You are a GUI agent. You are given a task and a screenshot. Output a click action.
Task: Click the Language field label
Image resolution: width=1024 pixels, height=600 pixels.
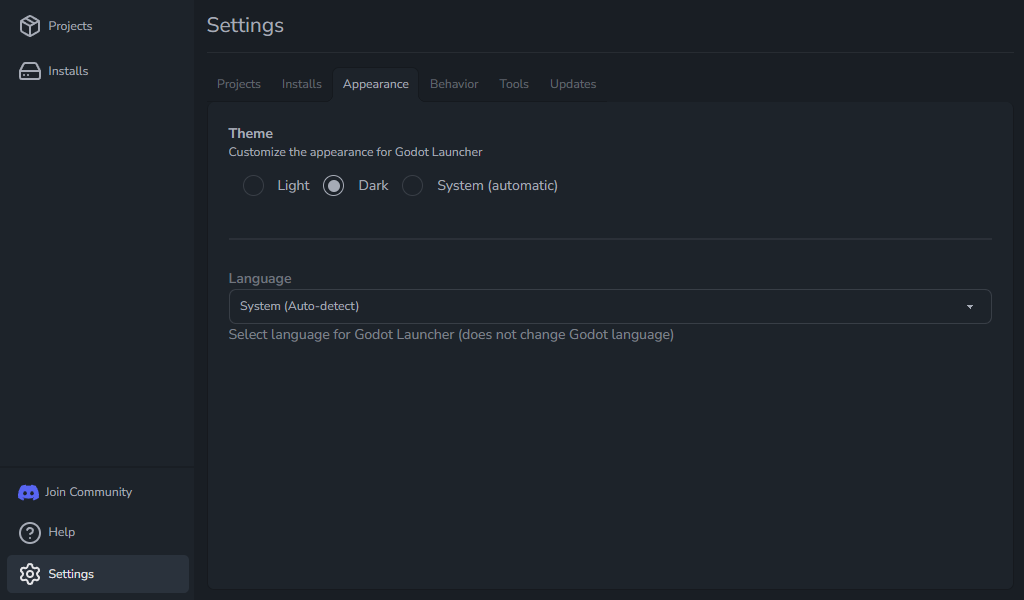click(x=260, y=279)
